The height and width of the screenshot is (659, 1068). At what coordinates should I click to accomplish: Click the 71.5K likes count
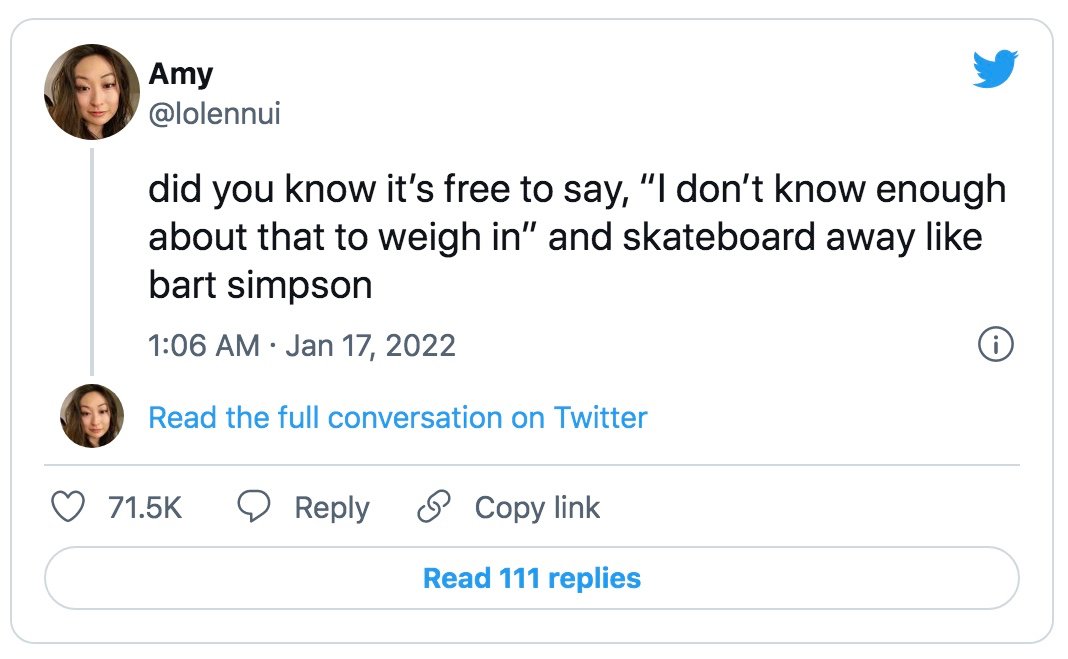145,508
